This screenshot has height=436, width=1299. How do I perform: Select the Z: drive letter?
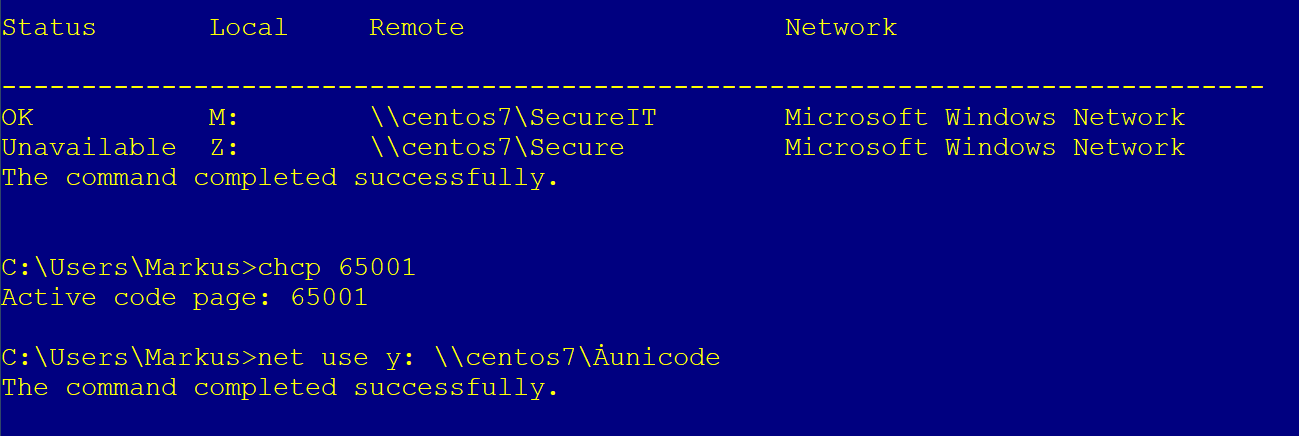pos(224,148)
